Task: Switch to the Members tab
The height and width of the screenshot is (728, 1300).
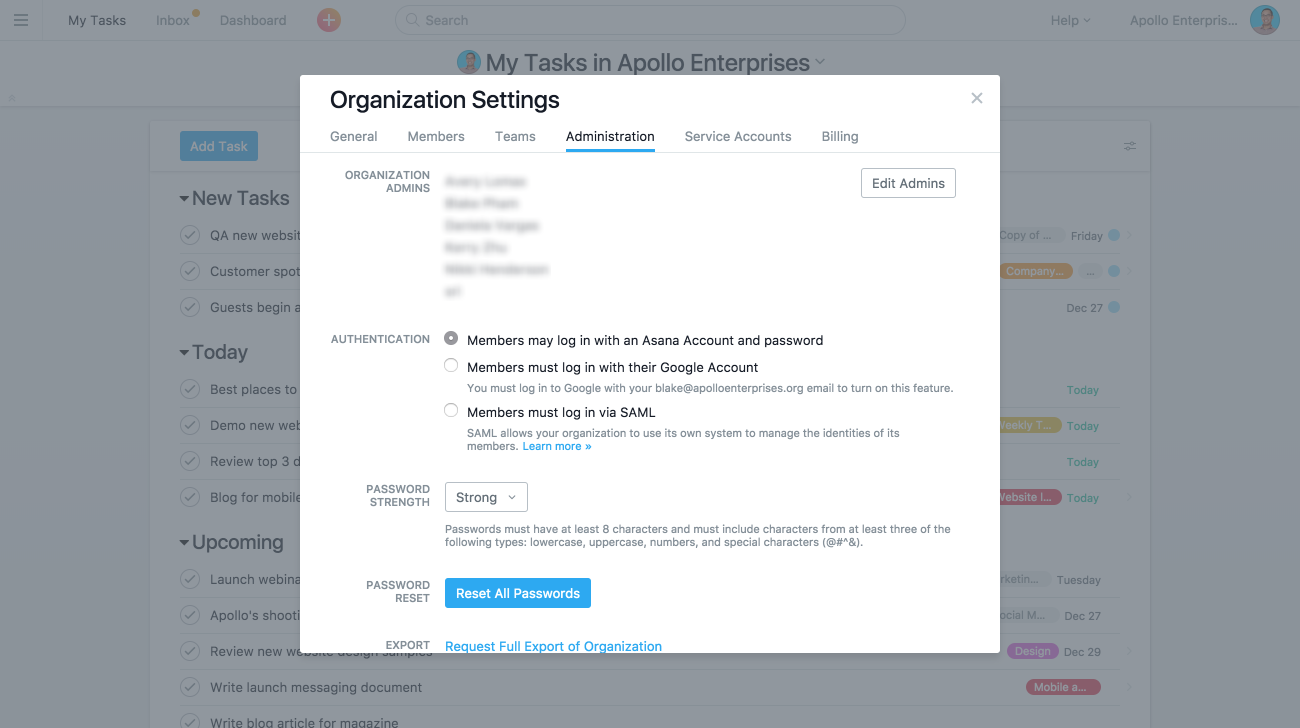Action: (x=436, y=136)
